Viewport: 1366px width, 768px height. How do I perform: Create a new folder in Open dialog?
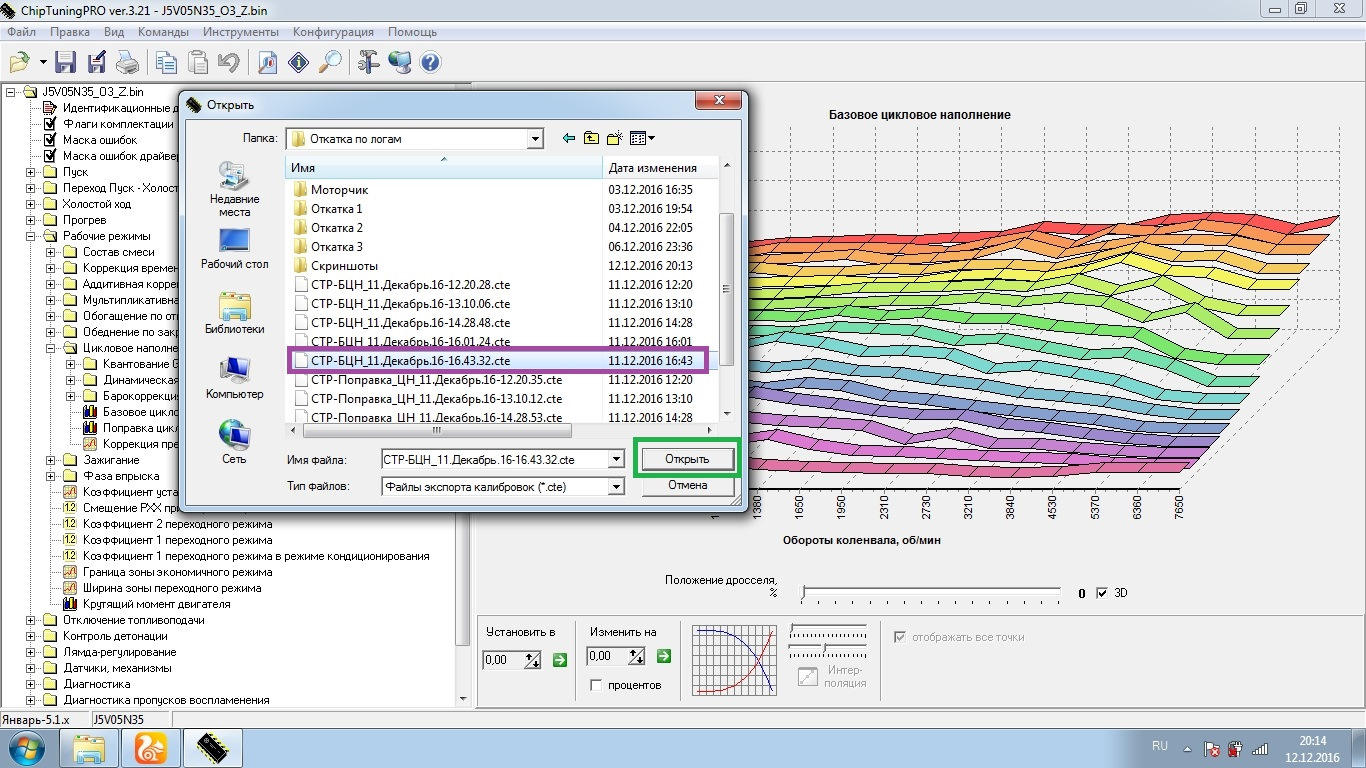tap(614, 138)
